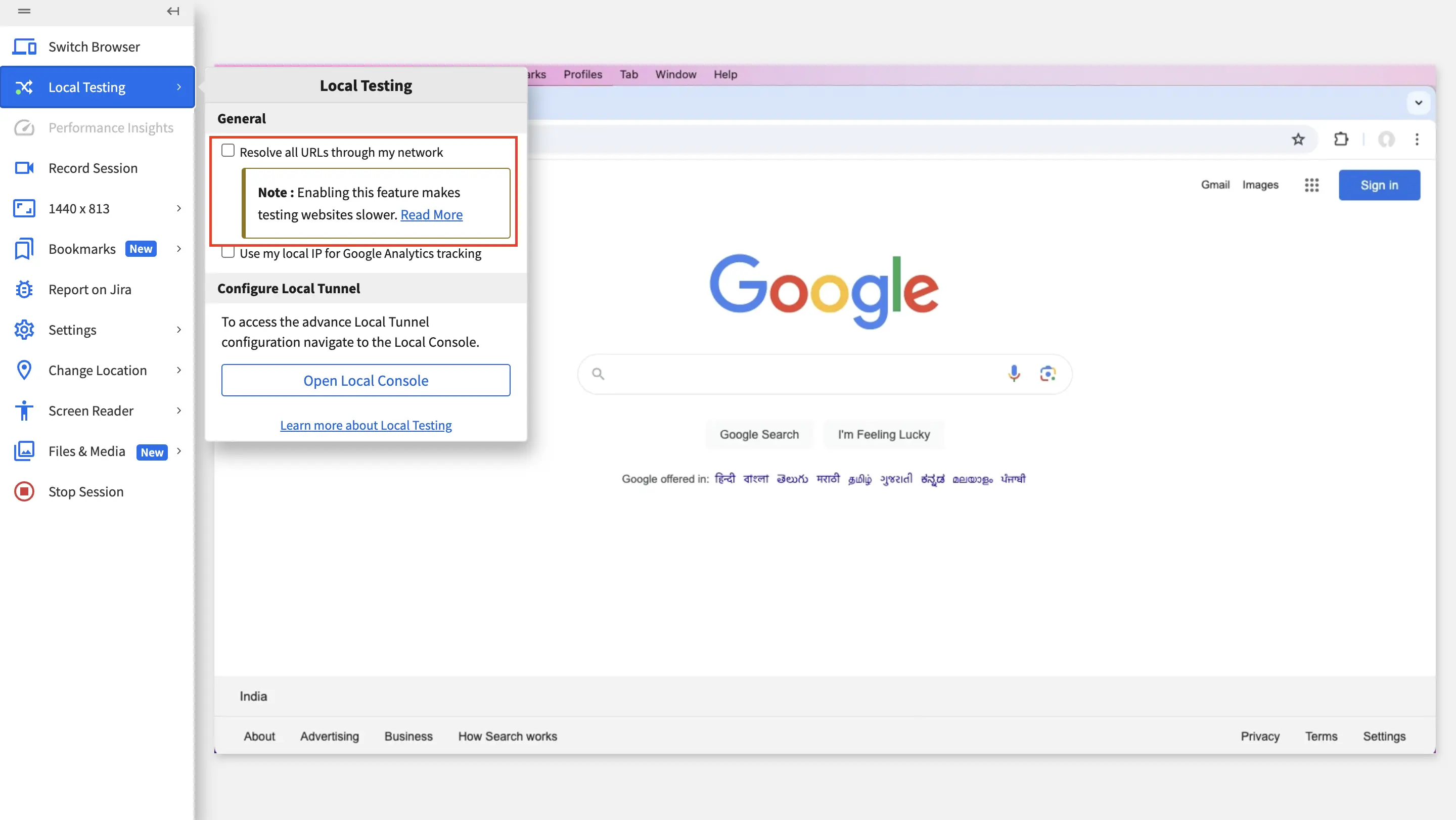Expand the Local Testing submenu chevron
The image size is (1456, 820).
tap(179, 87)
